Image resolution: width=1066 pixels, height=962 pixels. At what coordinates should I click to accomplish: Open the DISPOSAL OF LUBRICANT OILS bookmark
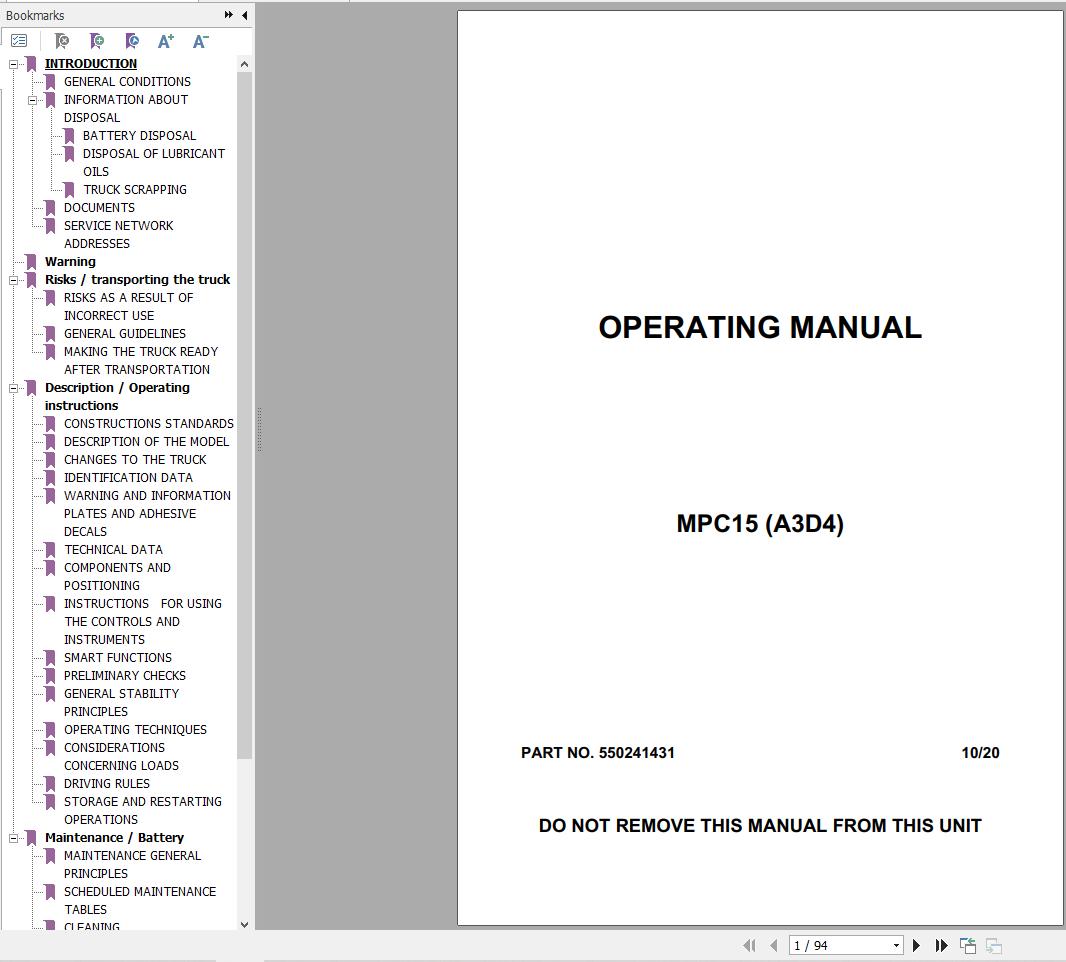[x=154, y=162]
